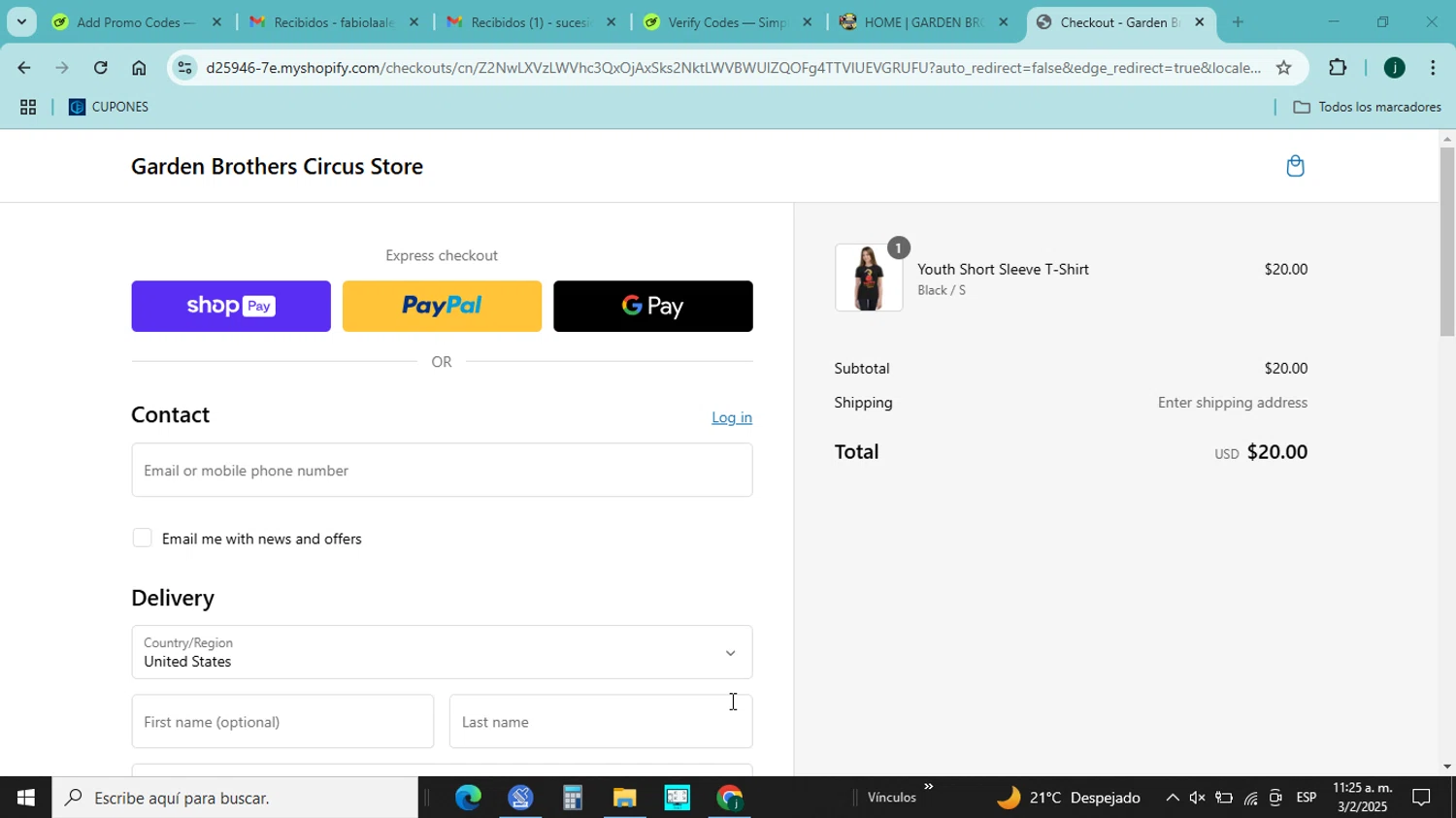Expand the Vínculos toolbar chevron

coord(928,787)
